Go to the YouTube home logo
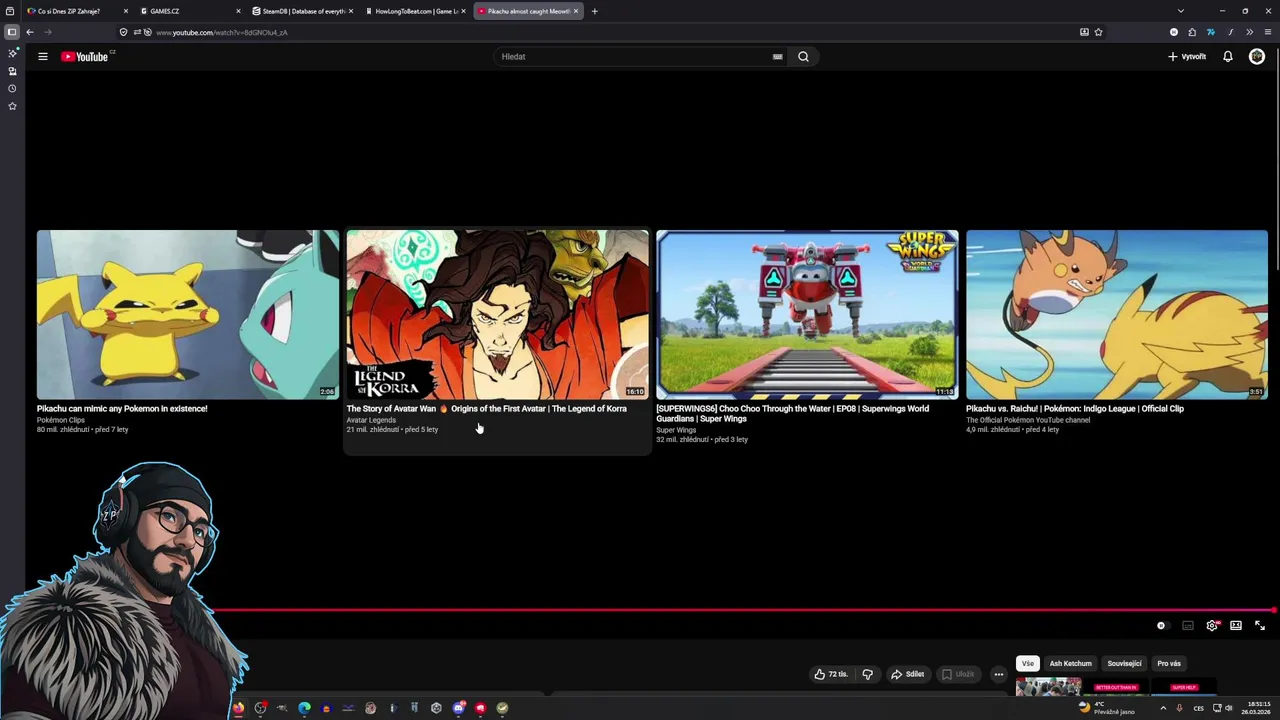The height and width of the screenshot is (720, 1280). click(85, 57)
